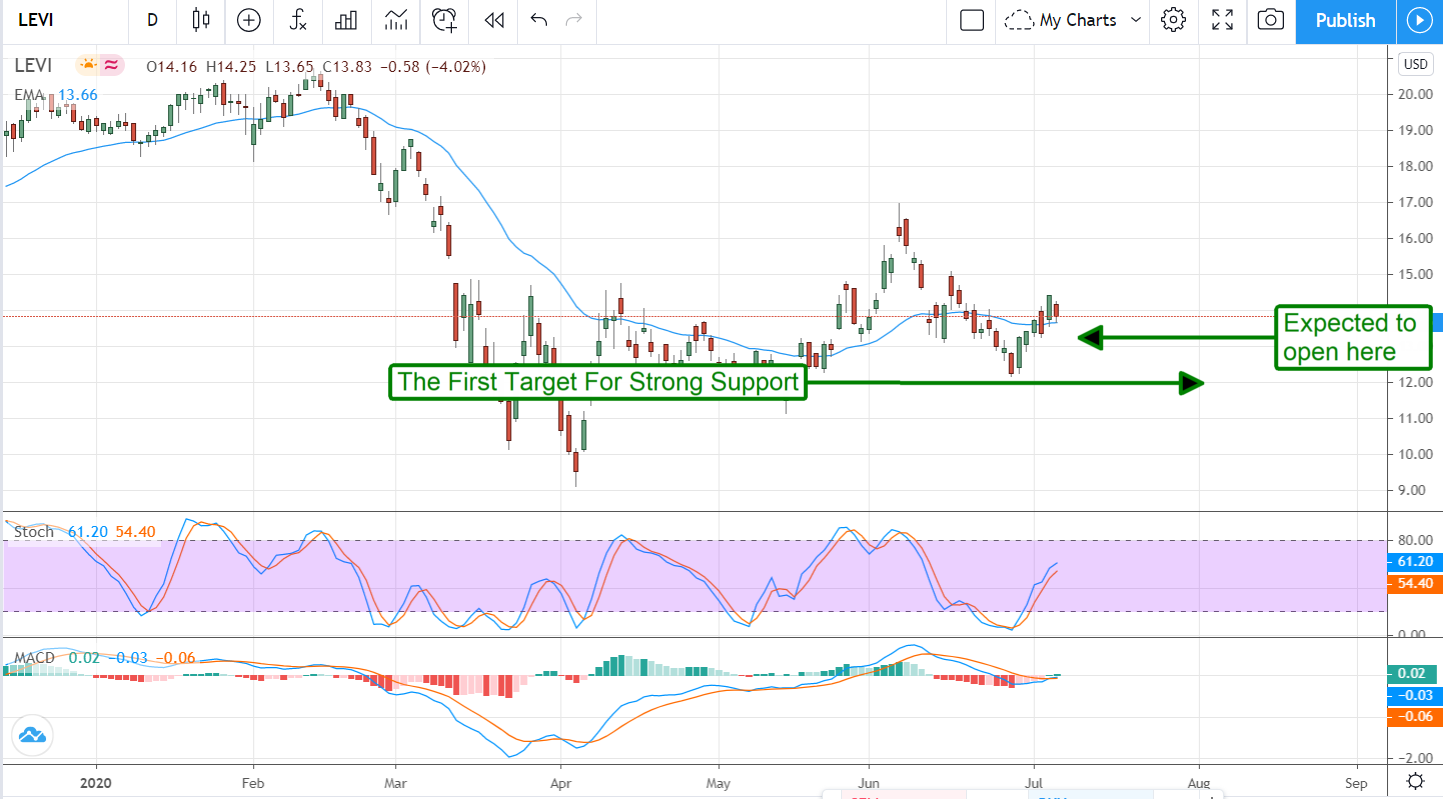
Task: Open the fx Indicators menu
Action: coord(298,20)
